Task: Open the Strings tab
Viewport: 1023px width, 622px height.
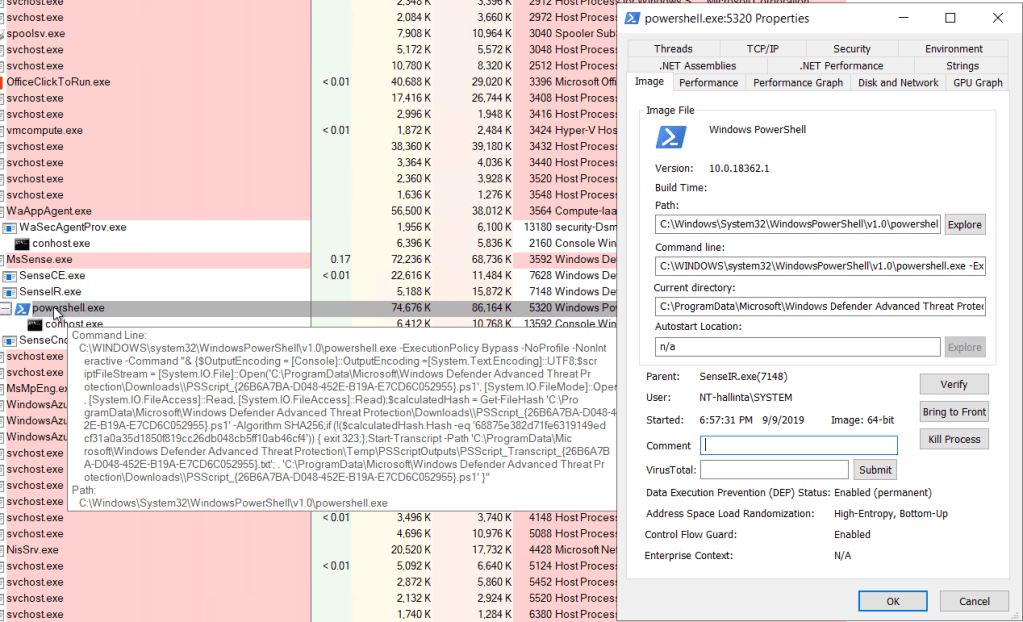Action: click(x=962, y=66)
